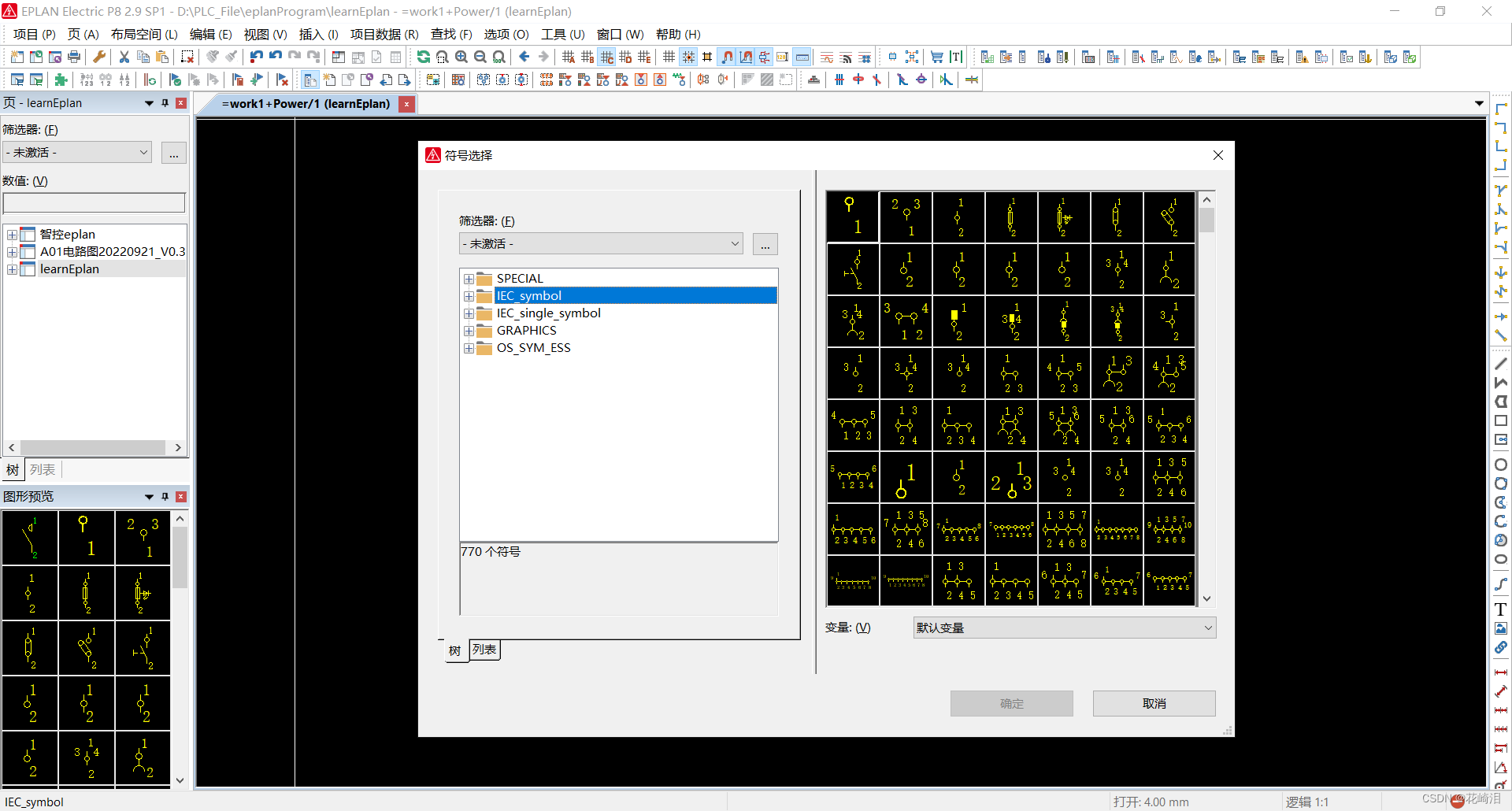Switch to the 列表 tab in the page navigator panel
Screen dimensions: 1512x811
[x=43, y=470]
